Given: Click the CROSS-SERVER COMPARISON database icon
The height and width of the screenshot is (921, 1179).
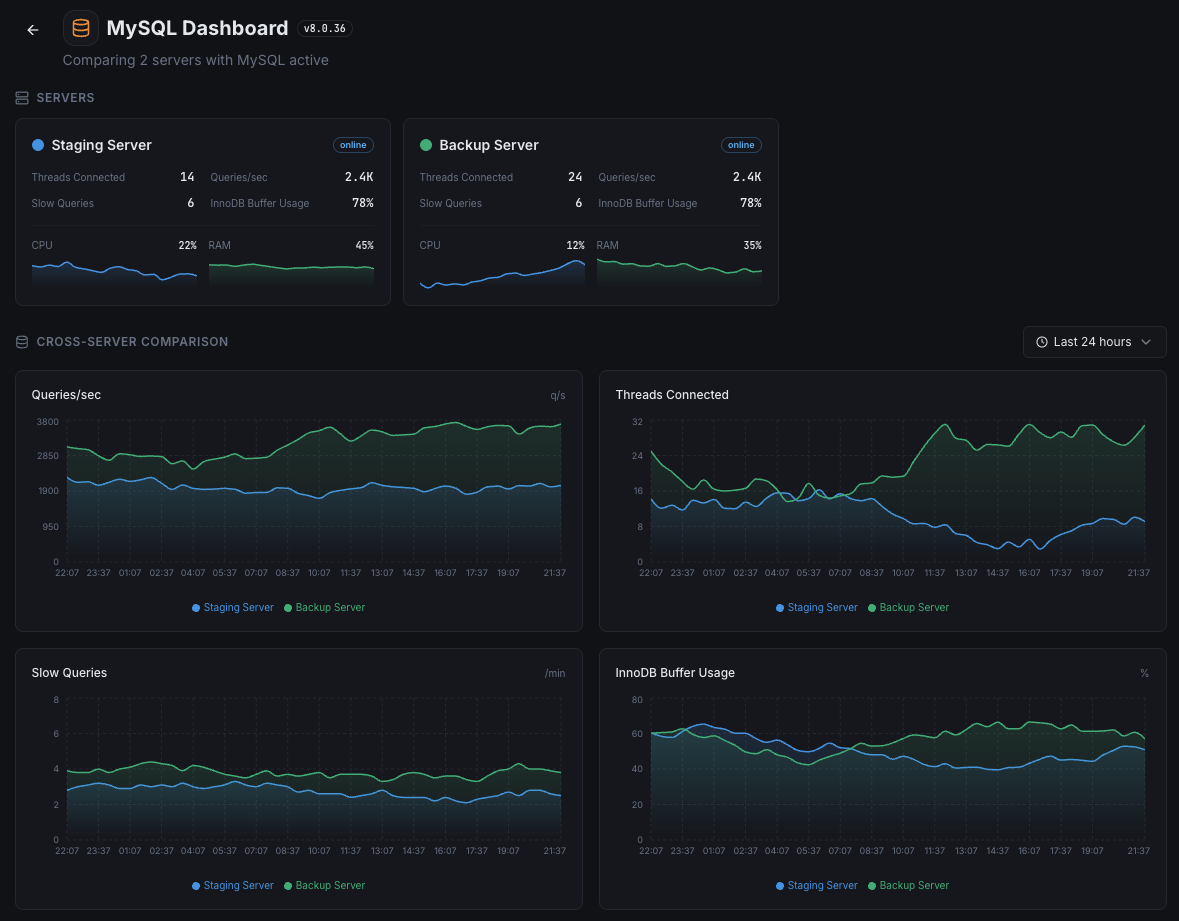Looking at the screenshot, I should click(x=21, y=341).
